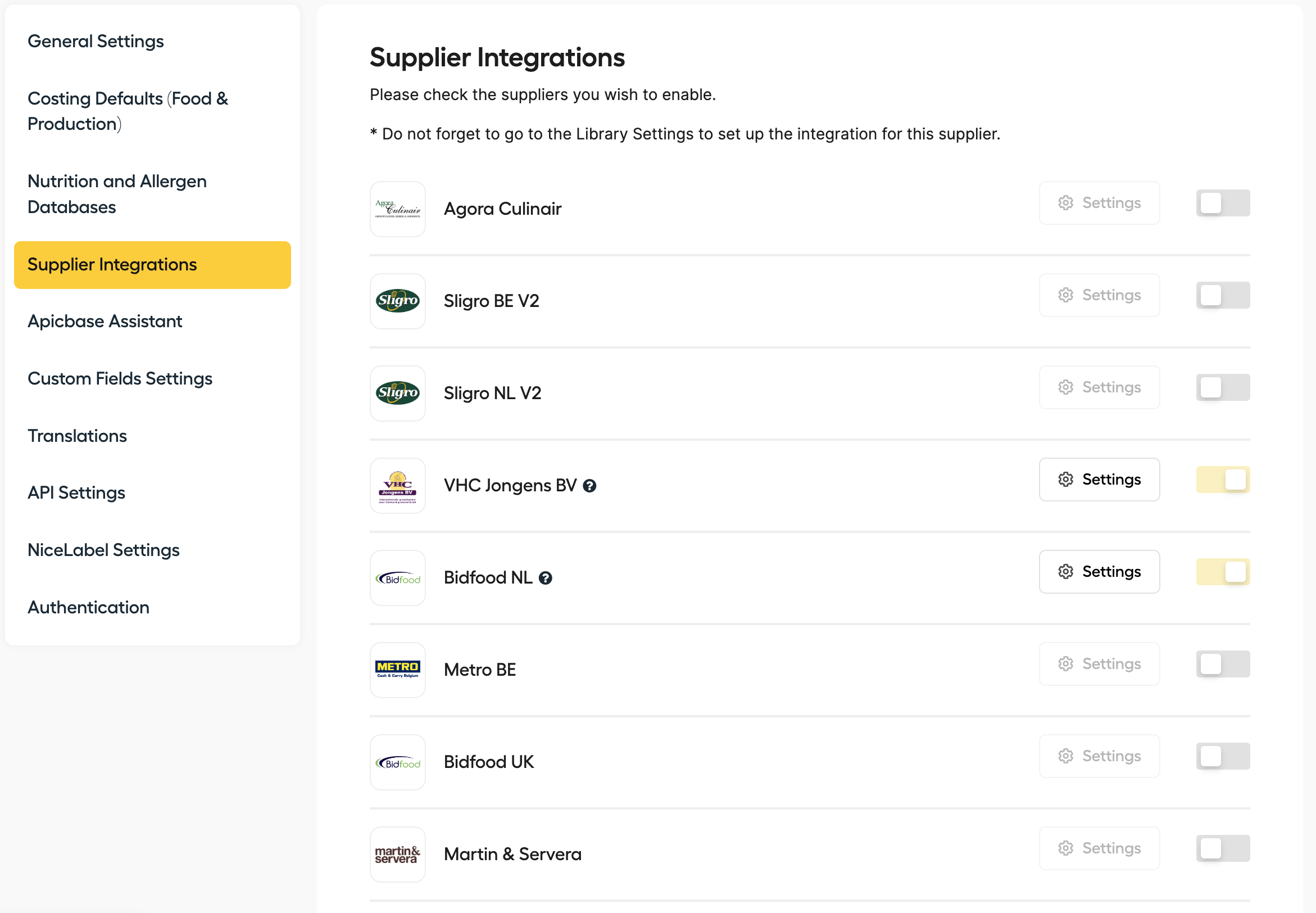Open Settings for Bidfood NL
The width and height of the screenshot is (1316, 913).
tap(1099, 572)
